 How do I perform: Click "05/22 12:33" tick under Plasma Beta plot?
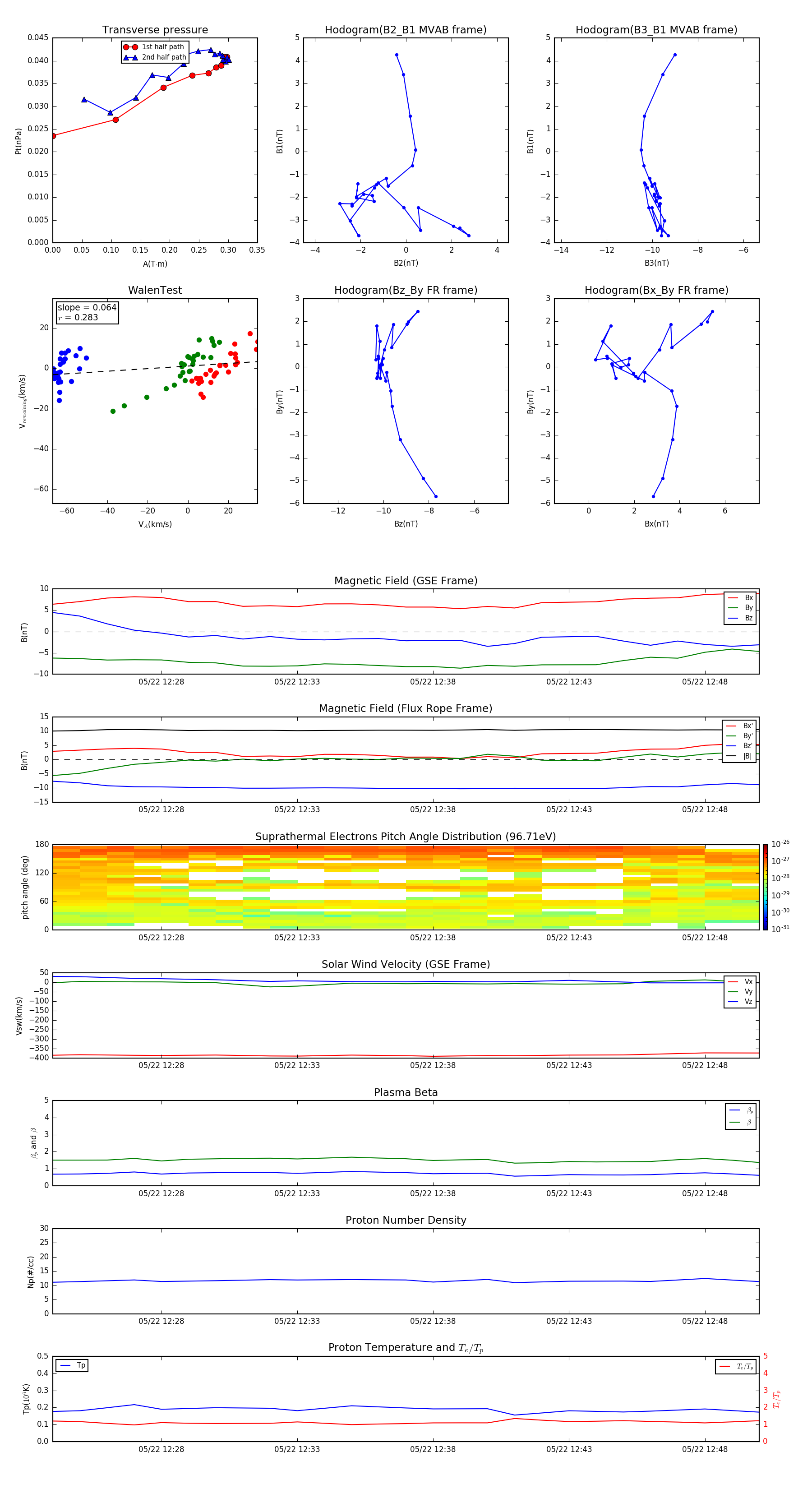[297, 1193]
